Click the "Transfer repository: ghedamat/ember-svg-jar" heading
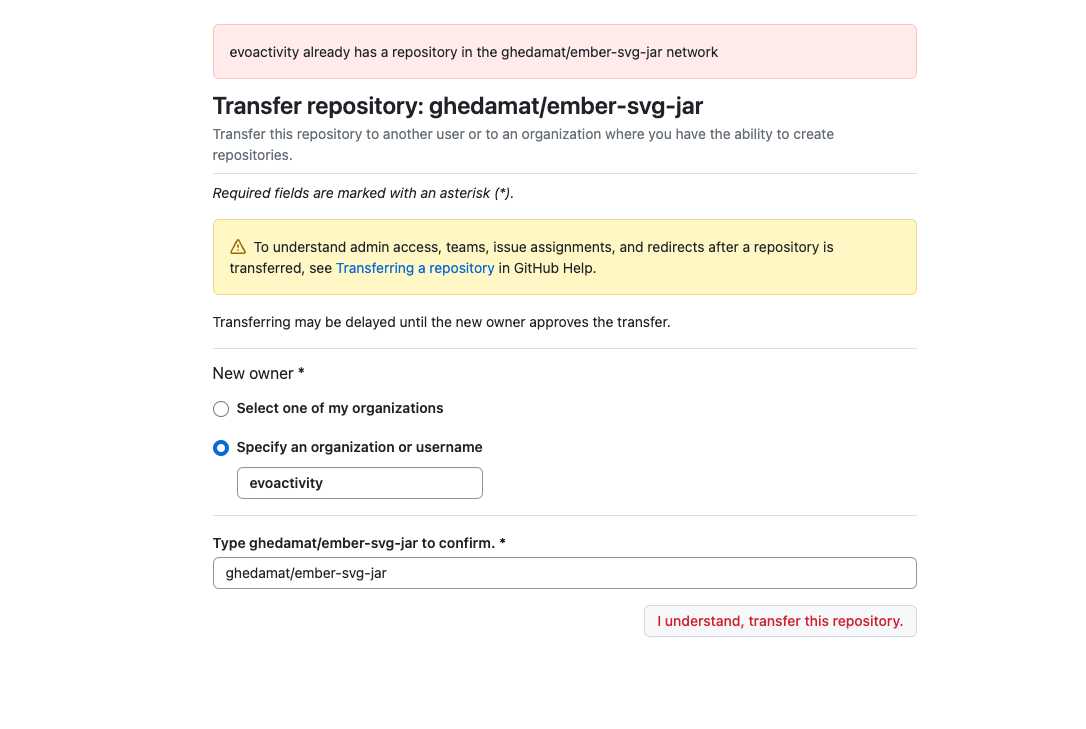Viewport: 1086px width, 729px height. point(457,106)
